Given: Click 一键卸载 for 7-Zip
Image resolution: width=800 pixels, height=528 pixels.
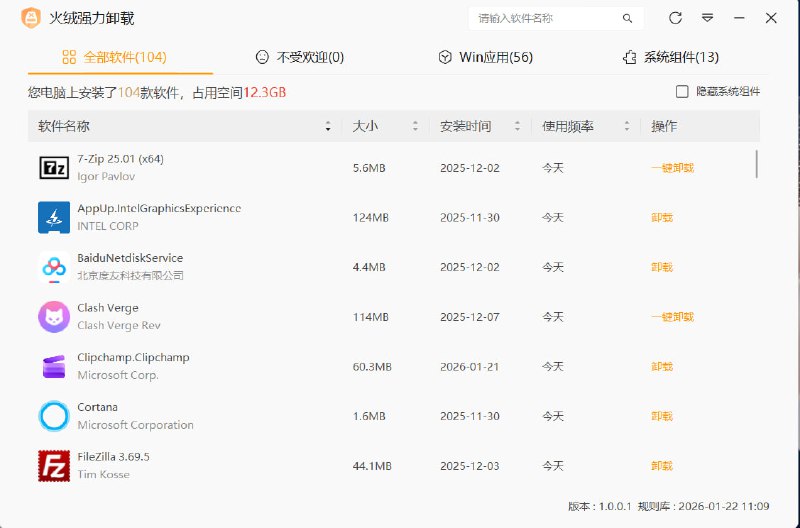Looking at the screenshot, I should [x=672, y=168].
